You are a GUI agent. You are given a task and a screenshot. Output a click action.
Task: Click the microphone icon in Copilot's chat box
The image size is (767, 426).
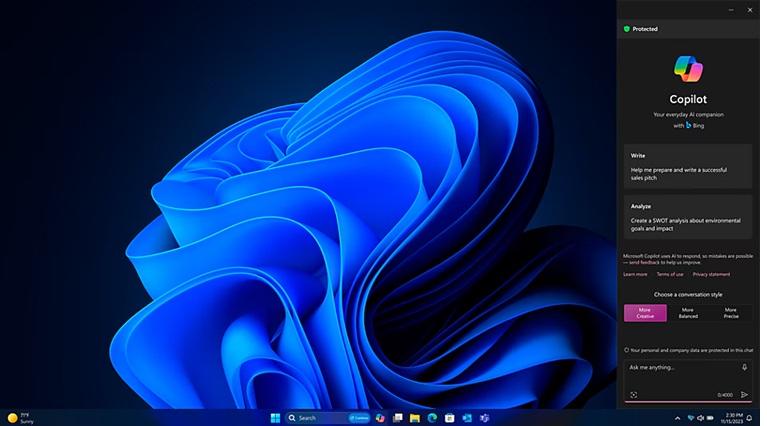coord(744,367)
